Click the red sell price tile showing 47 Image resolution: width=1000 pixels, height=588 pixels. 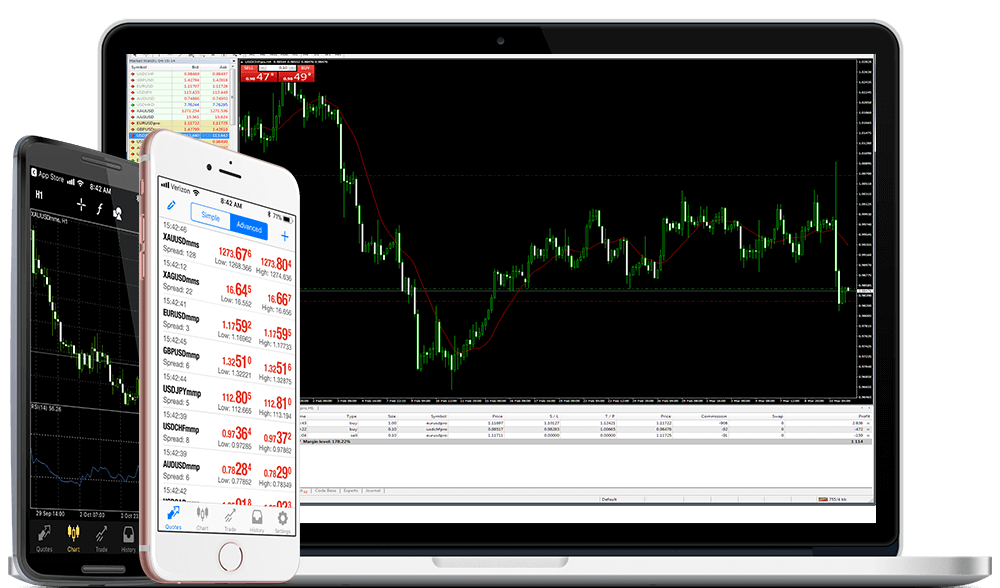(259, 77)
